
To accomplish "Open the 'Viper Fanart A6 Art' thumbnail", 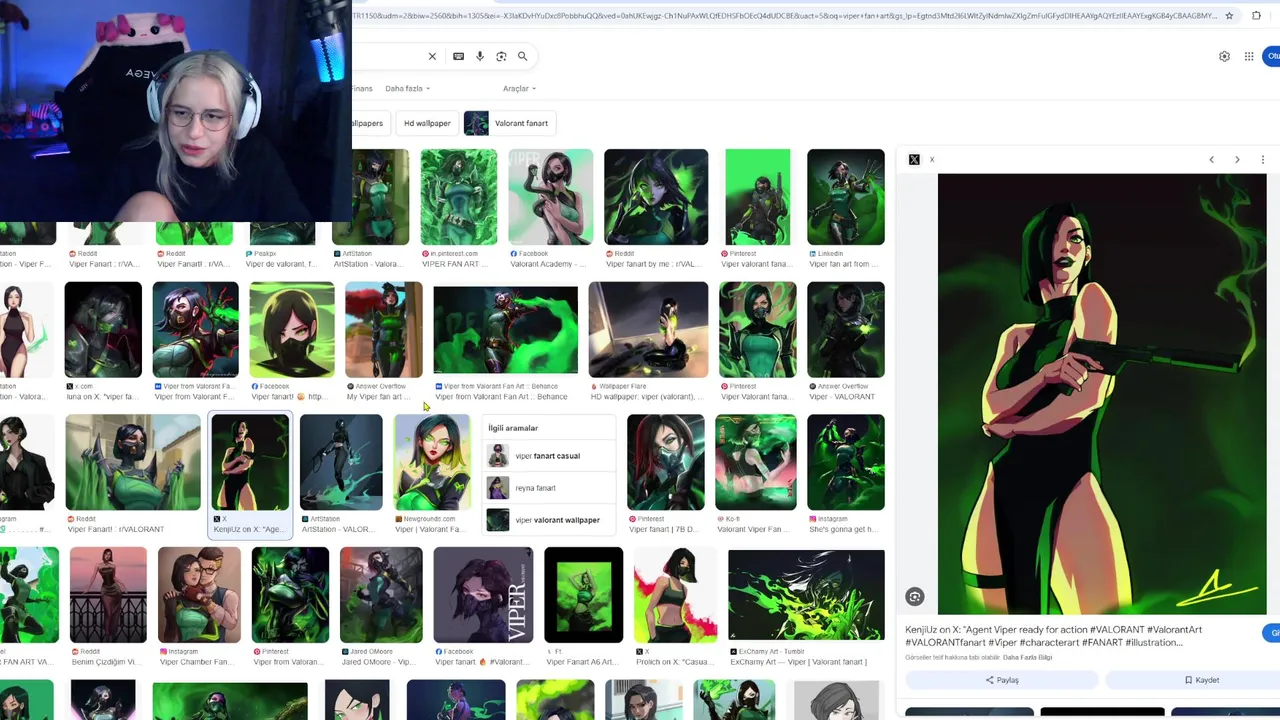I will click(583, 595).
